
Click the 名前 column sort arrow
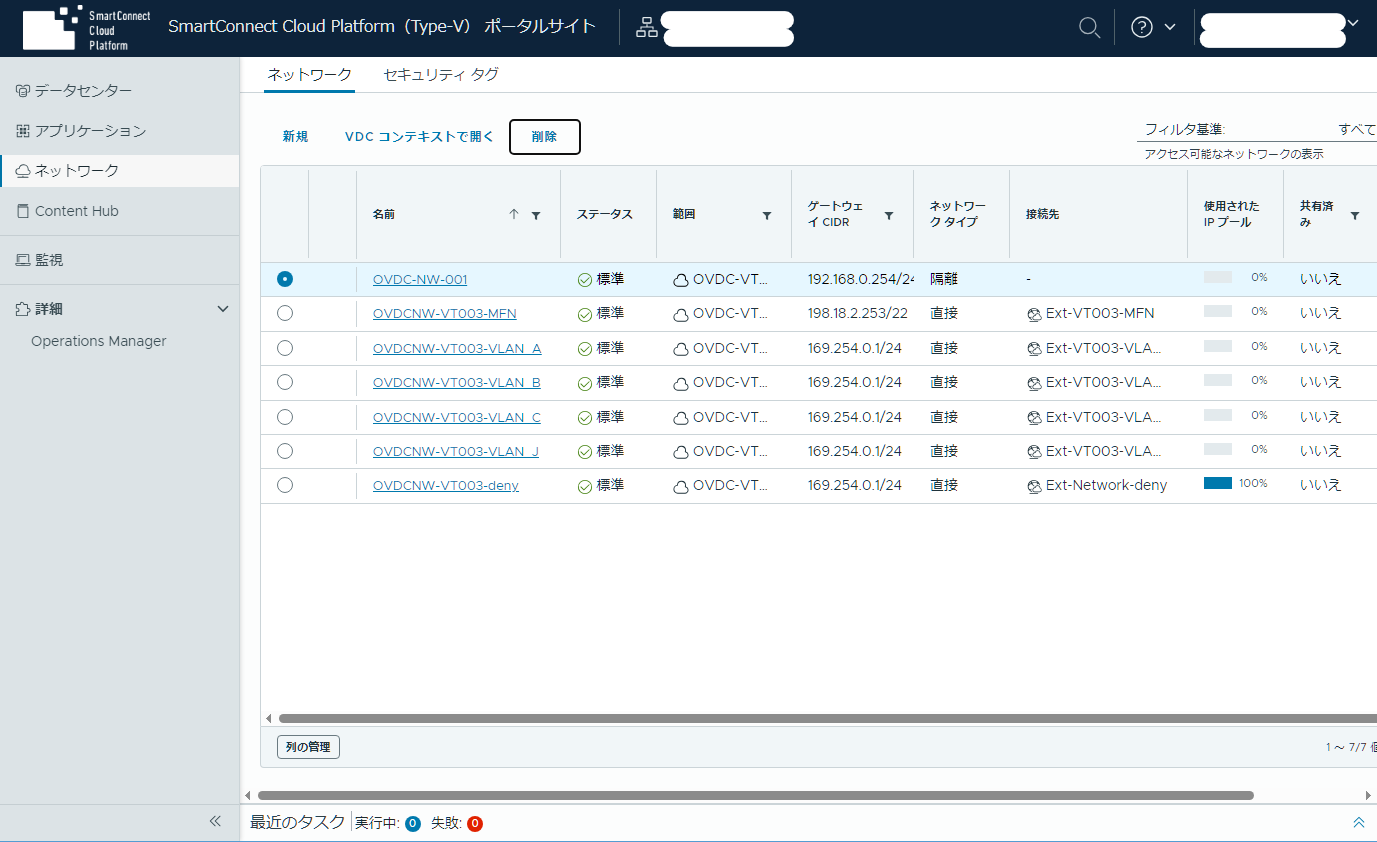pyautogui.click(x=514, y=214)
